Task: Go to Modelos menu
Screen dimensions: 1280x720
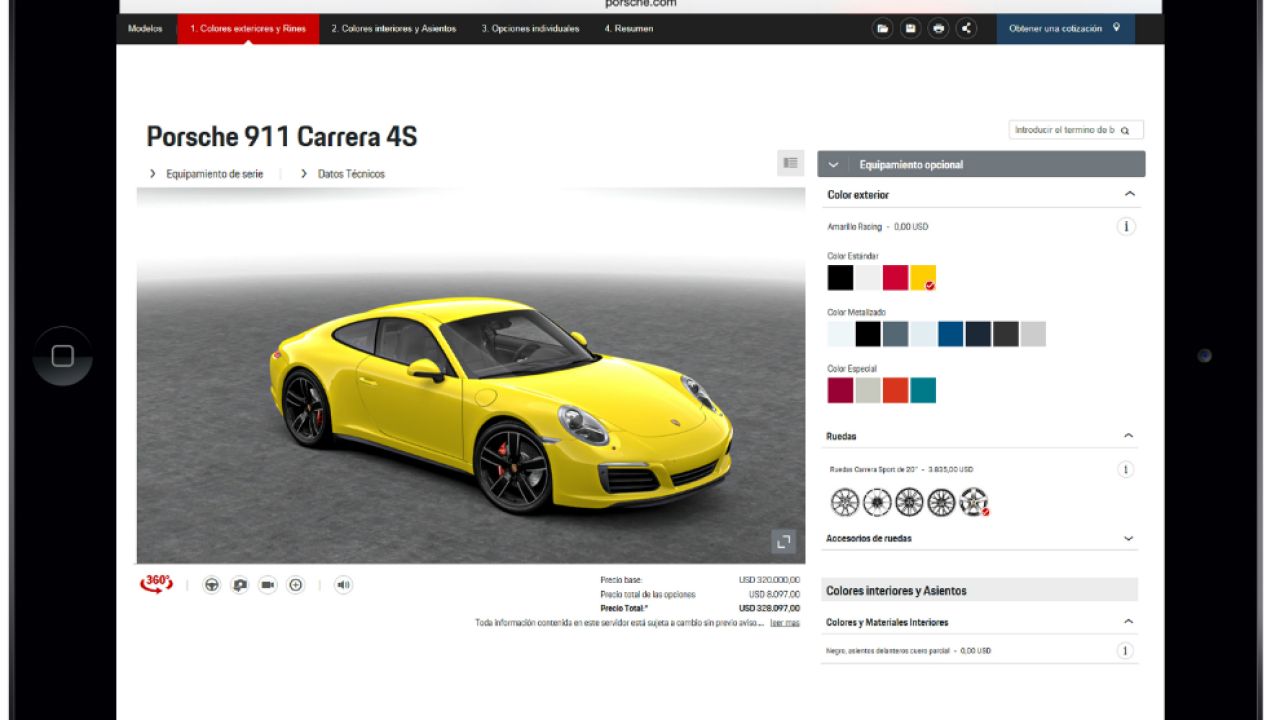Action: coord(145,29)
